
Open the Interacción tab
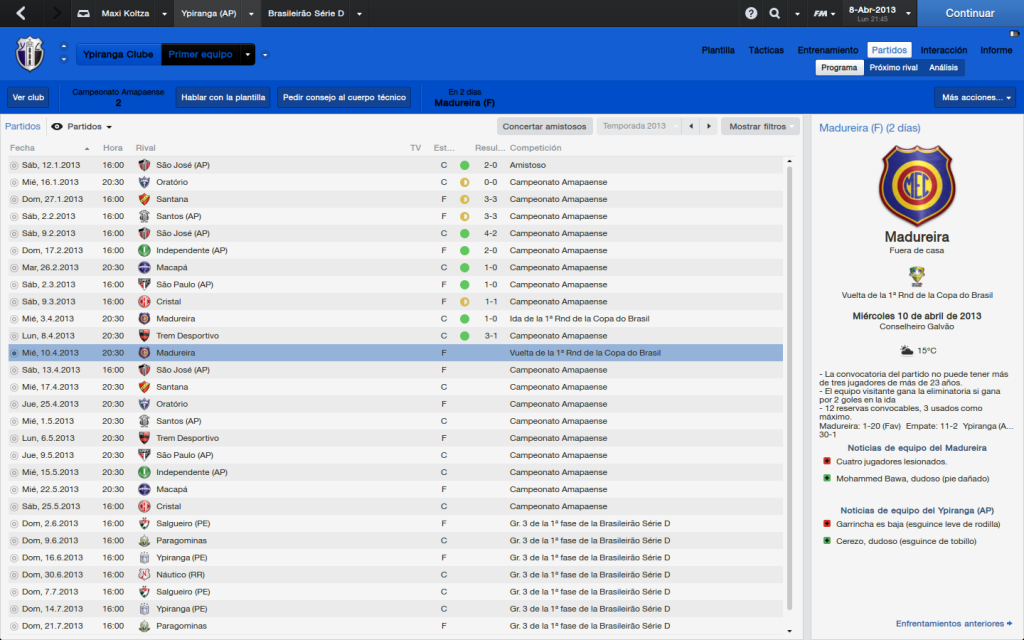click(944, 50)
